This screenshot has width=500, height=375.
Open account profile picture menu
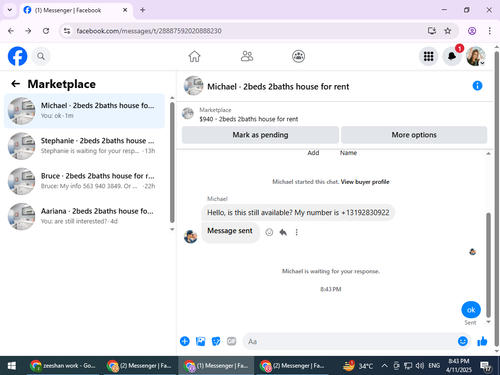(476, 56)
